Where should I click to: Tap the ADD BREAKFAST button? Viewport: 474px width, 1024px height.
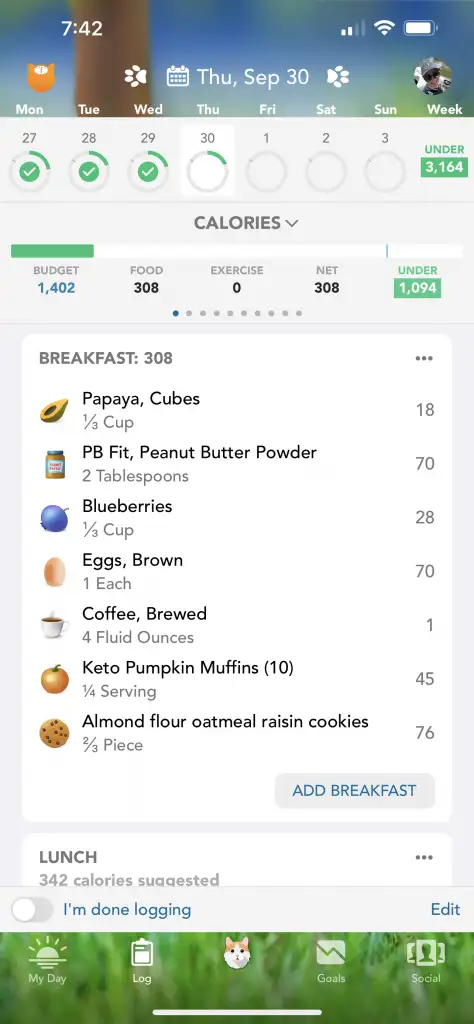click(355, 790)
